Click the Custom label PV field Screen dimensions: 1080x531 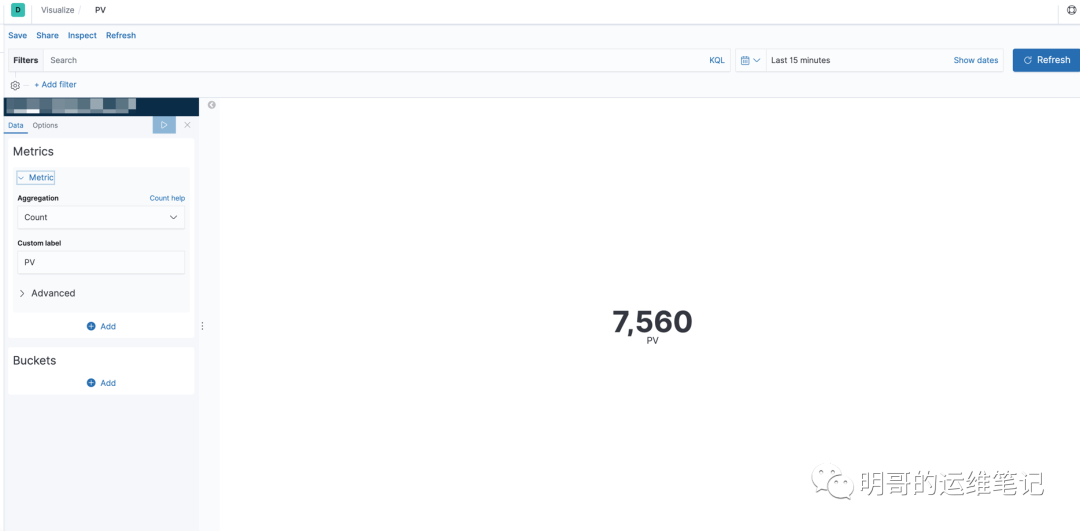(101, 262)
